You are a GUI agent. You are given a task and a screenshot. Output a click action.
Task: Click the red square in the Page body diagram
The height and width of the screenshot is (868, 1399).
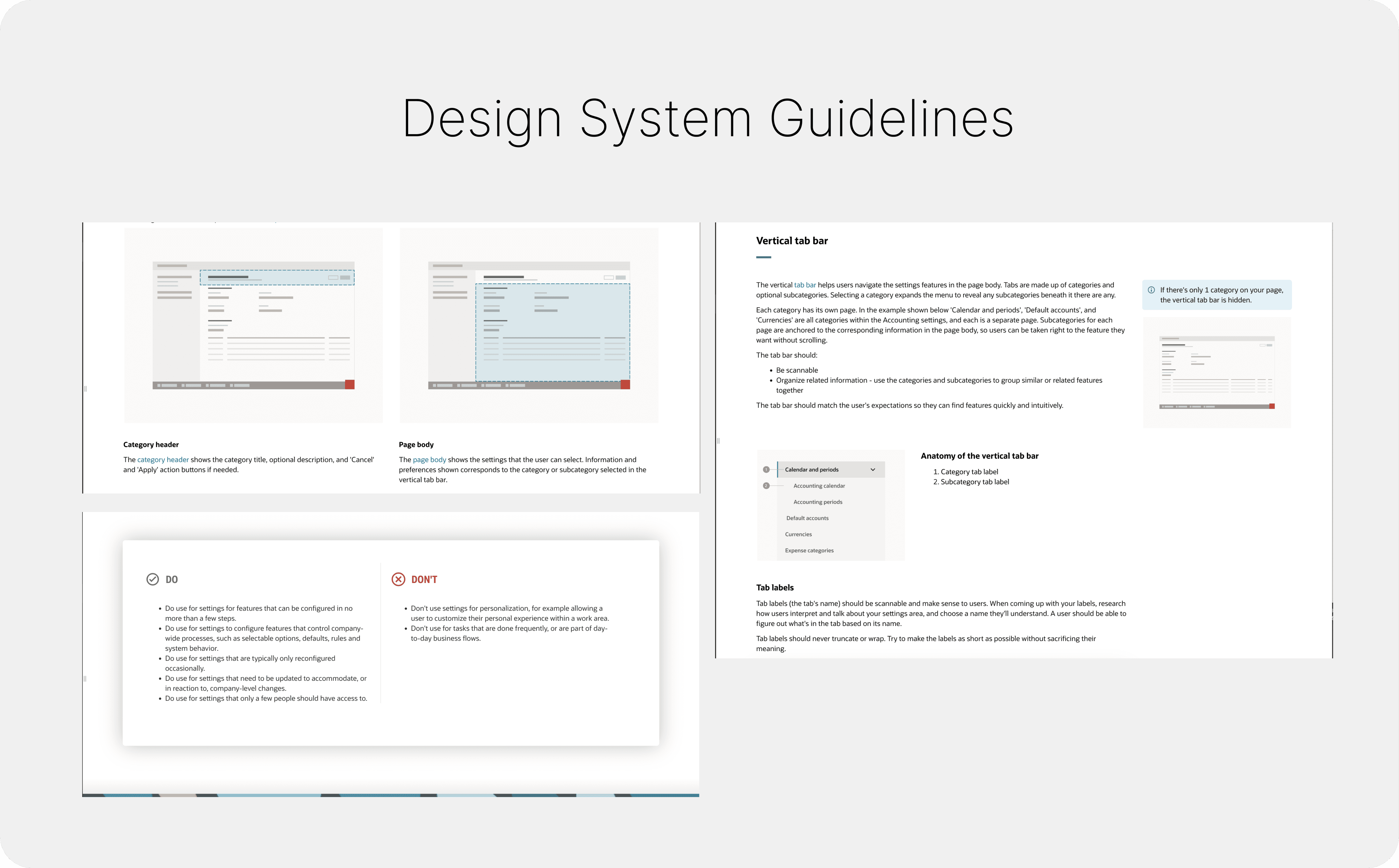coord(625,385)
